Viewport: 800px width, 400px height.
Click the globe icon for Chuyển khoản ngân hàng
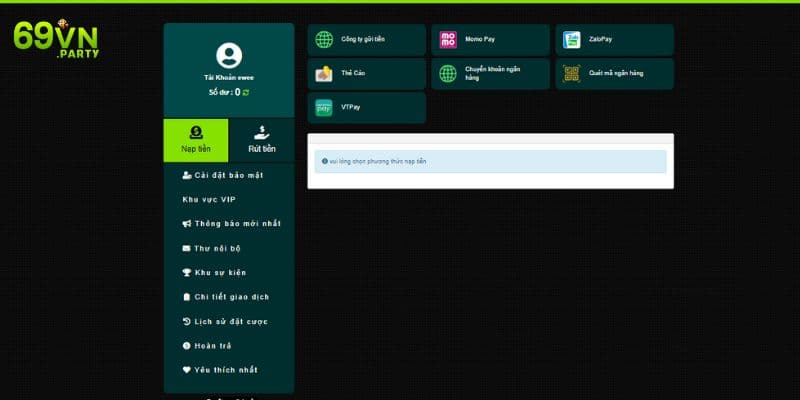click(447, 73)
